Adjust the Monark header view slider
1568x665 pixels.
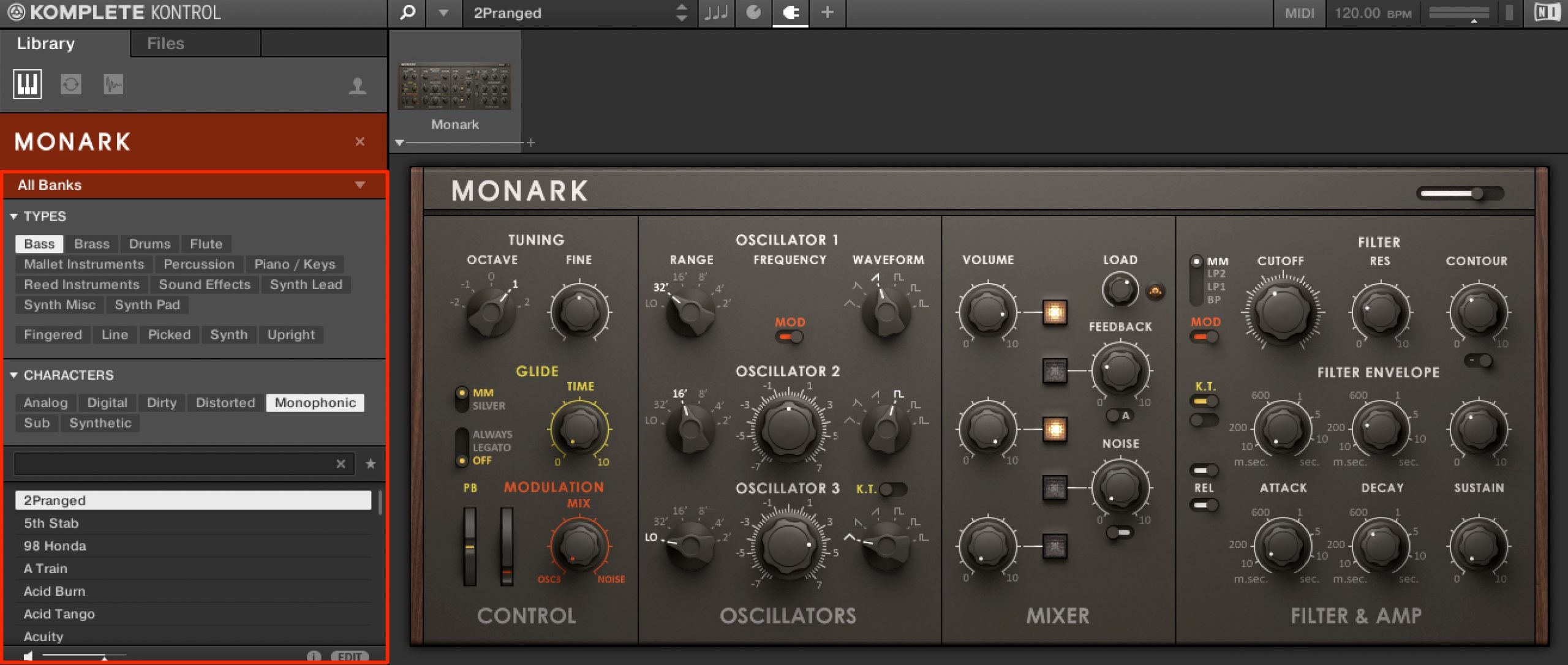pos(1460,194)
